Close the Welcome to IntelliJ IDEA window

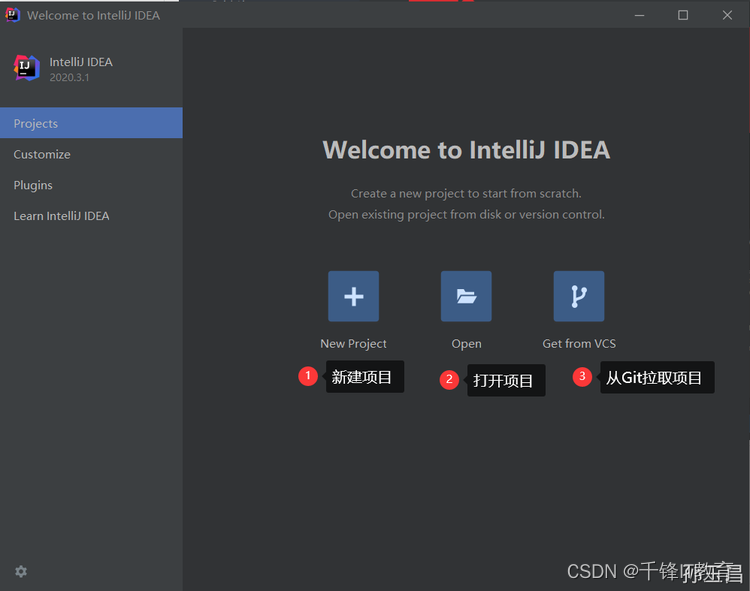[727, 15]
